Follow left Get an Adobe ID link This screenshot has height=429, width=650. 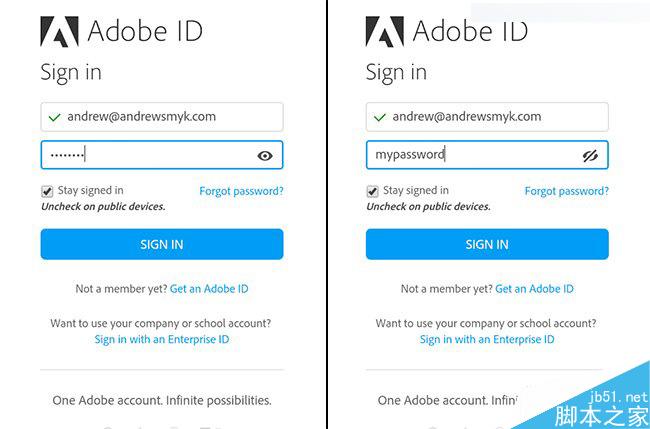click(209, 289)
